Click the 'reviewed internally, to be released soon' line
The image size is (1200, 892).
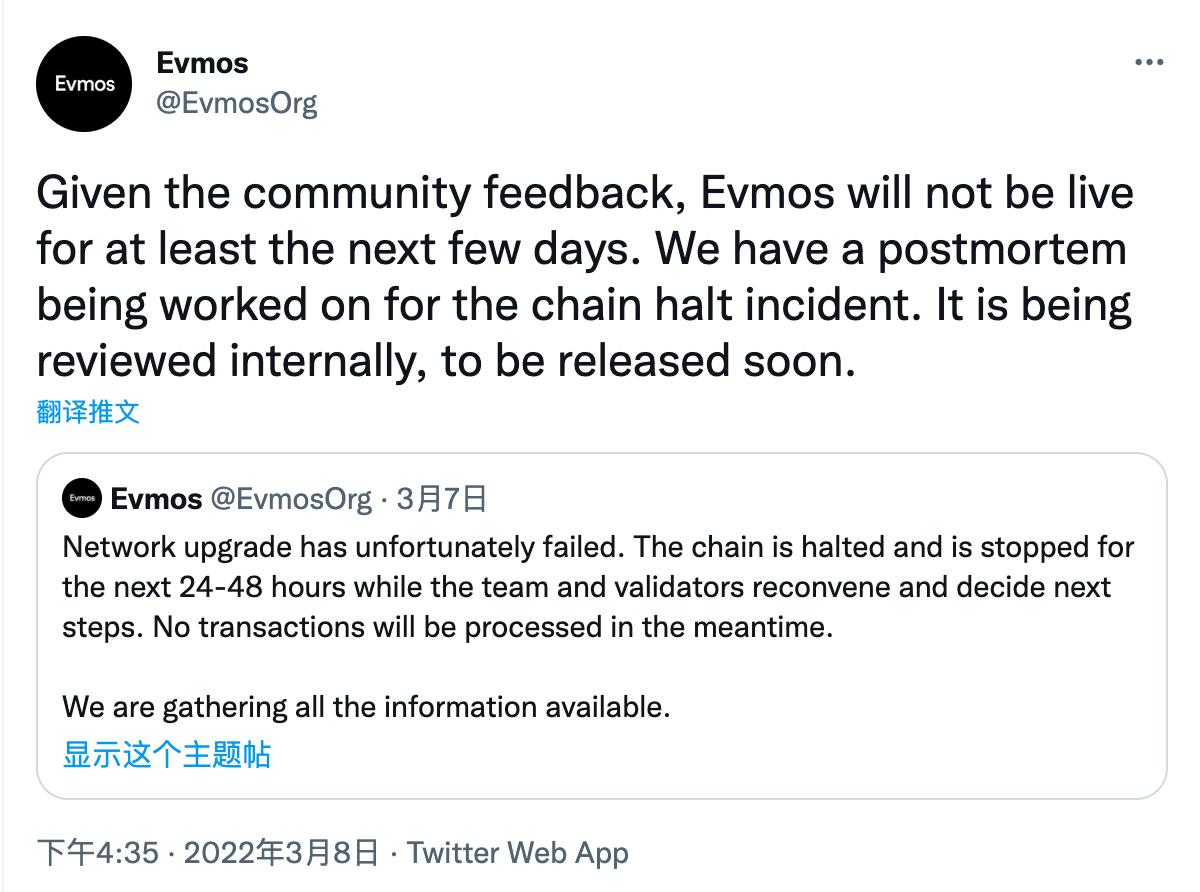pyautogui.click(x=447, y=361)
